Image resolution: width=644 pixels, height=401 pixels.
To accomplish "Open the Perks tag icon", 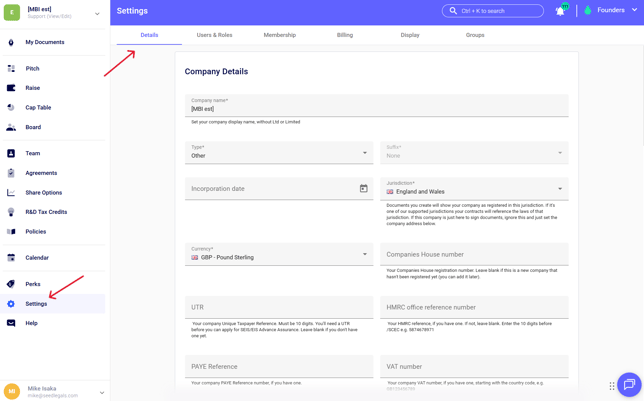I will pos(11,284).
